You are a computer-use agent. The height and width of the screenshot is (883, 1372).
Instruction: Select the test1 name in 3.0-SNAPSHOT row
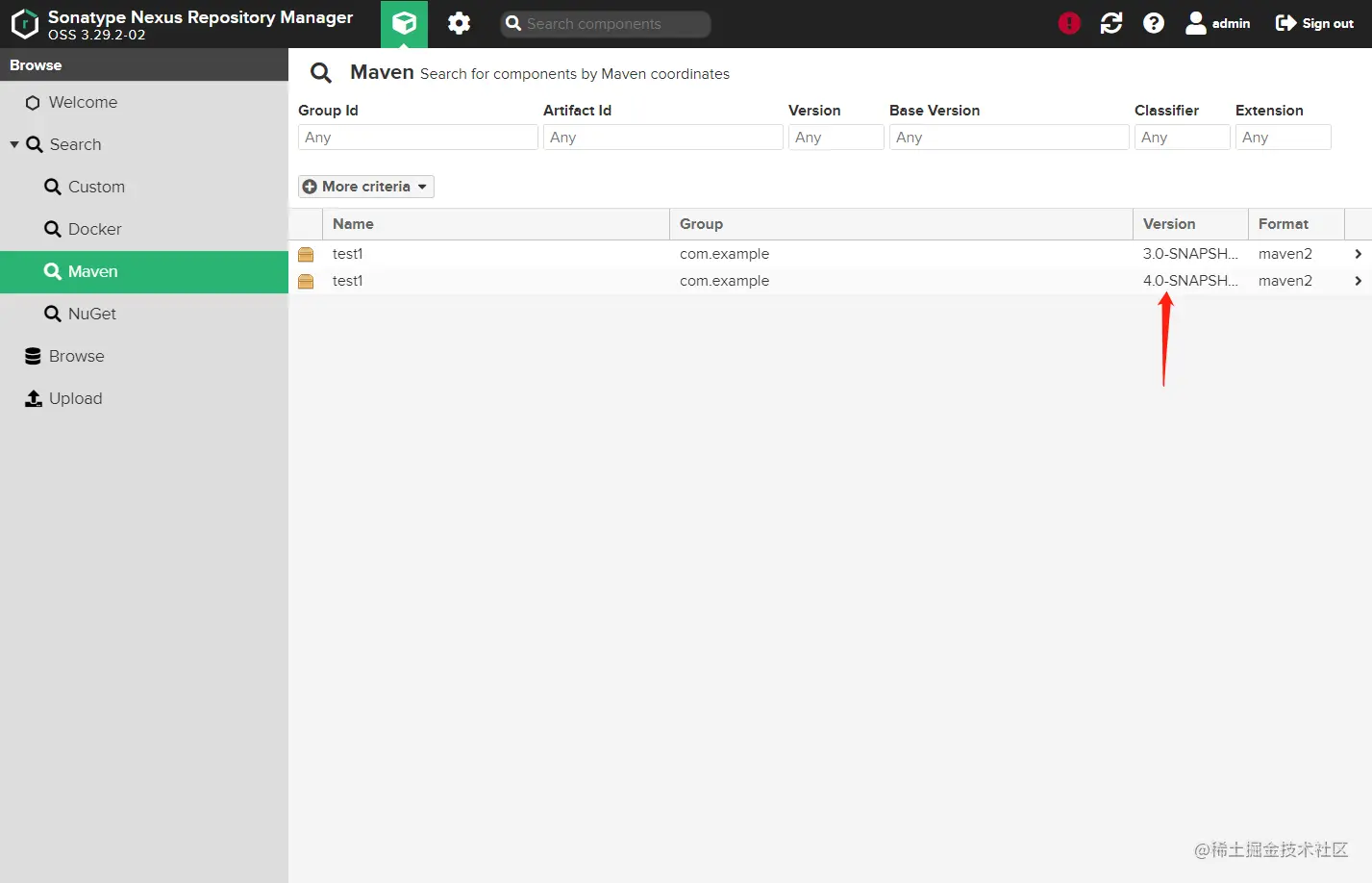(x=348, y=254)
